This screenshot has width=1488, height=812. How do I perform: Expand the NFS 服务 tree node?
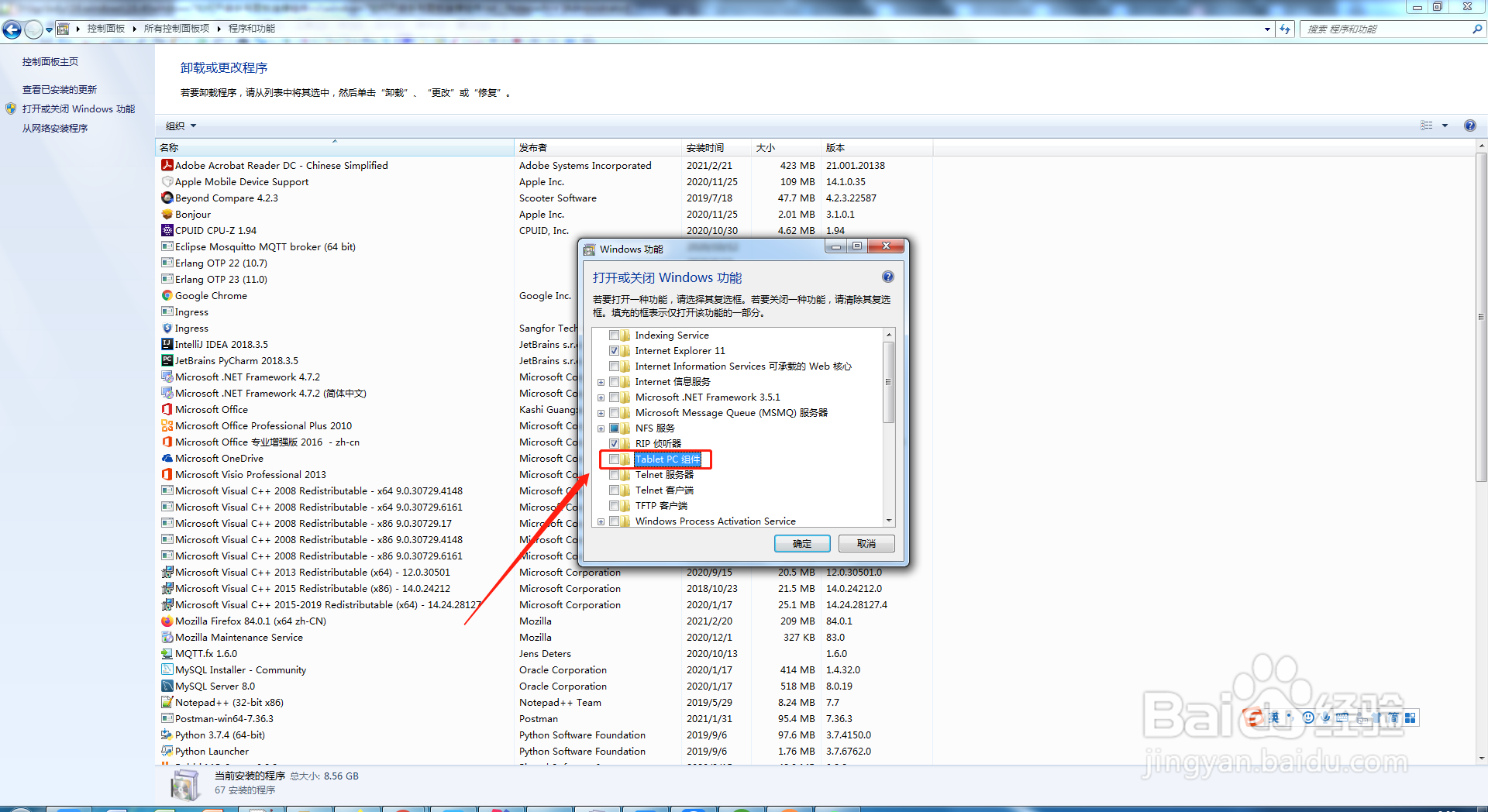coord(601,428)
